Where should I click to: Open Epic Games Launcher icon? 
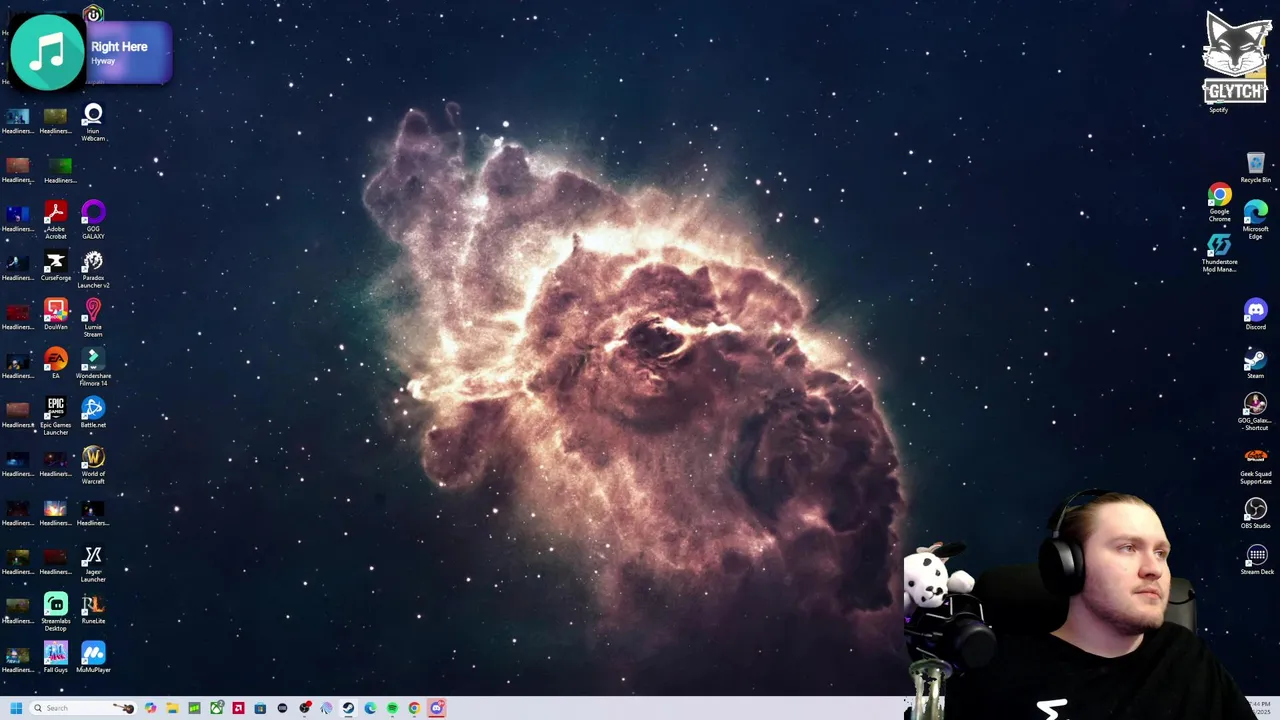click(x=55, y=416)
